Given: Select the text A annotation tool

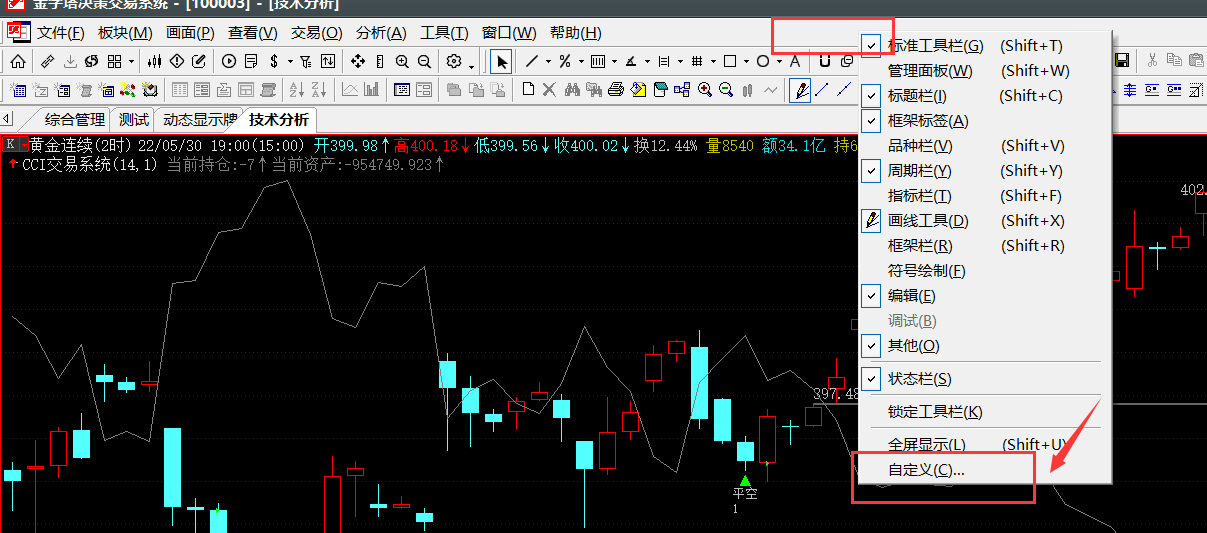Looking at the screenshot, I should click(x=795, y=61).
